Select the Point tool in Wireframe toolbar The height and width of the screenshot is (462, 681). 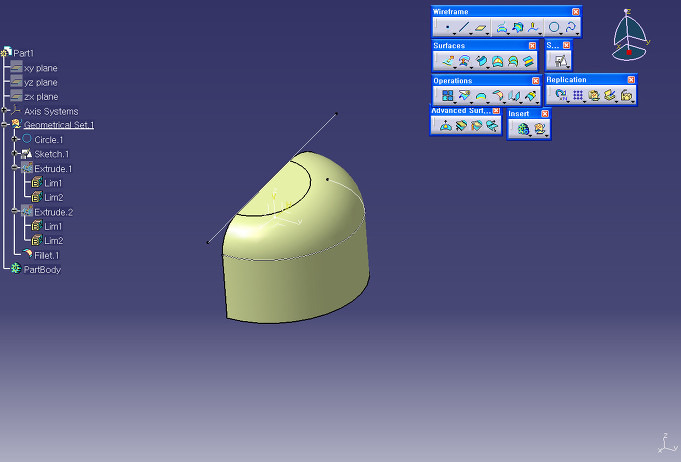pos(447,28)
